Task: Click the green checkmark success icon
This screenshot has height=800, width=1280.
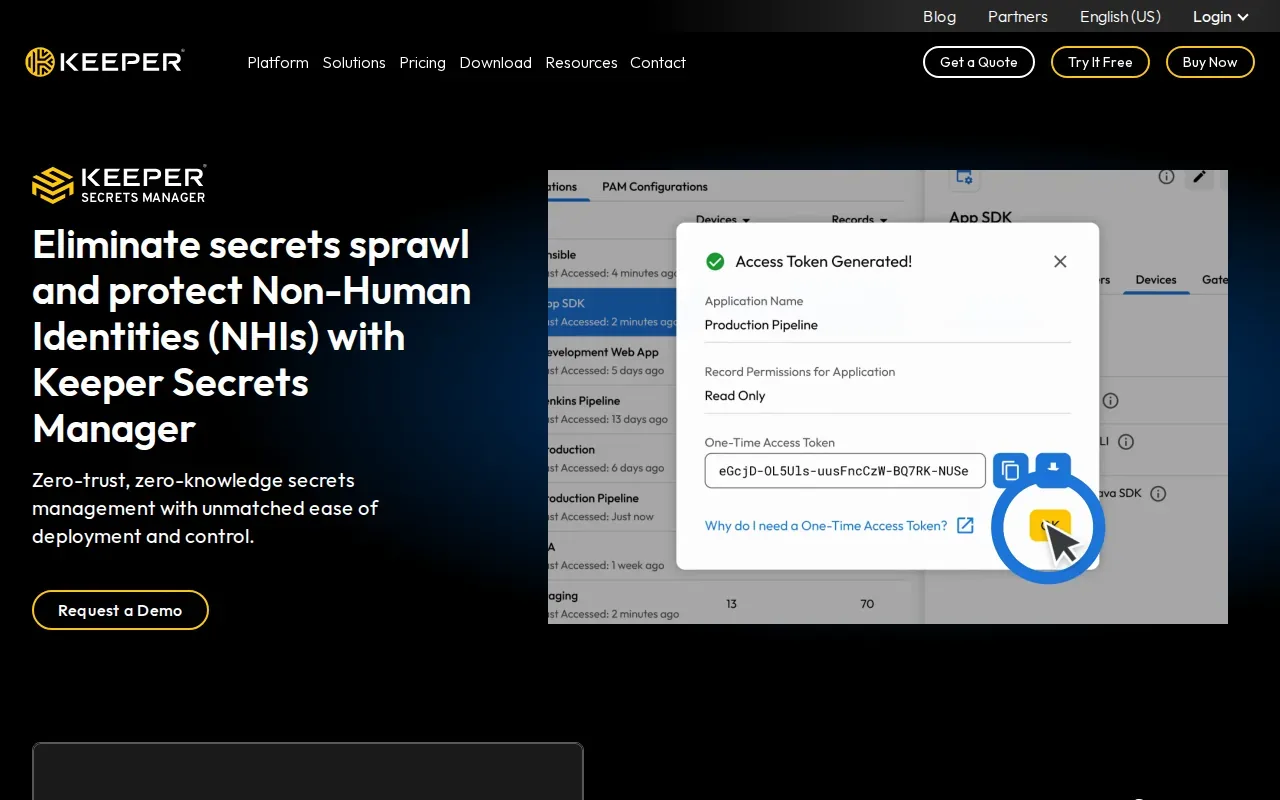Action: [715, 261]
